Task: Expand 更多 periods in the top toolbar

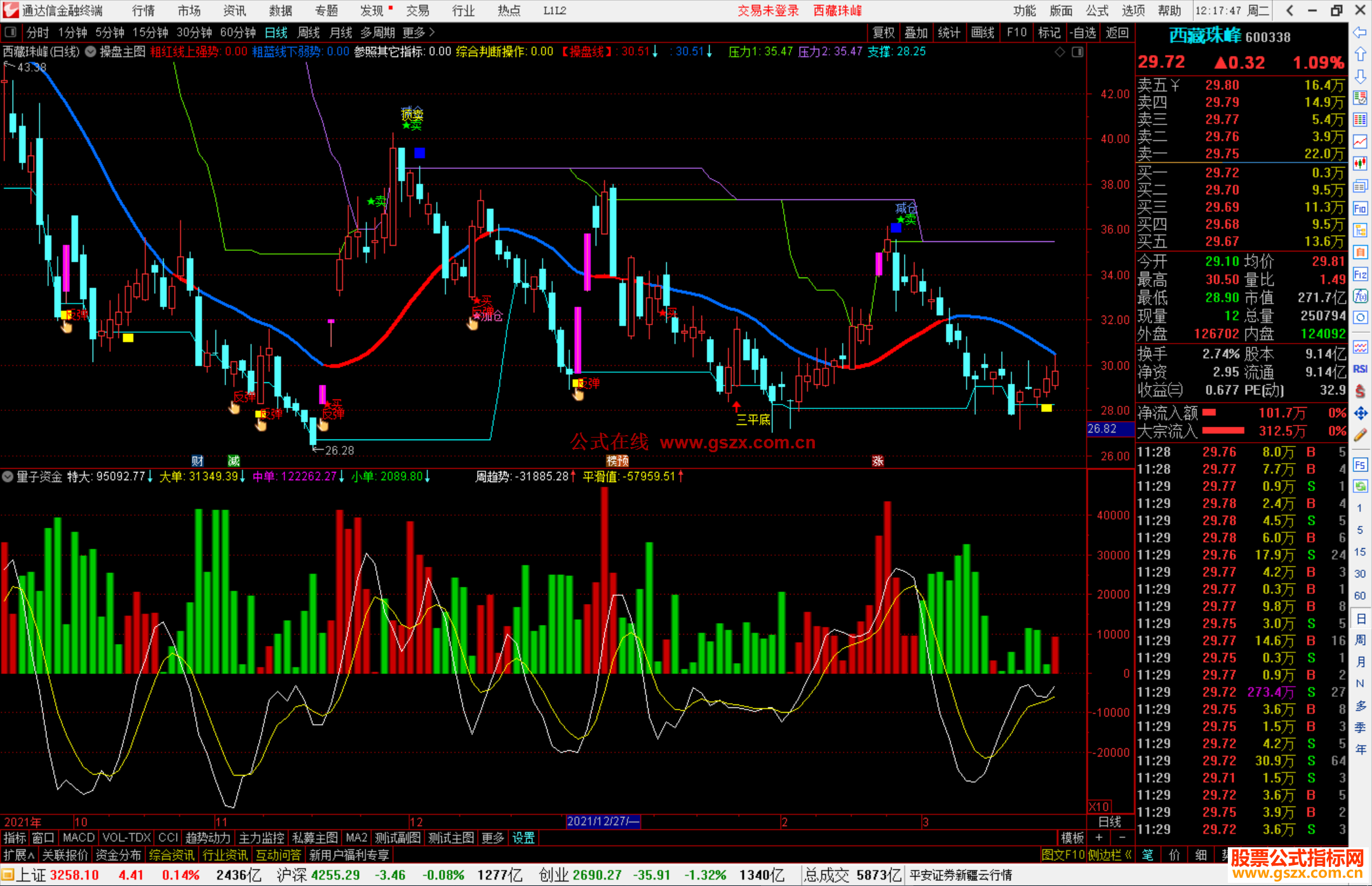Action: pos(419,32)
